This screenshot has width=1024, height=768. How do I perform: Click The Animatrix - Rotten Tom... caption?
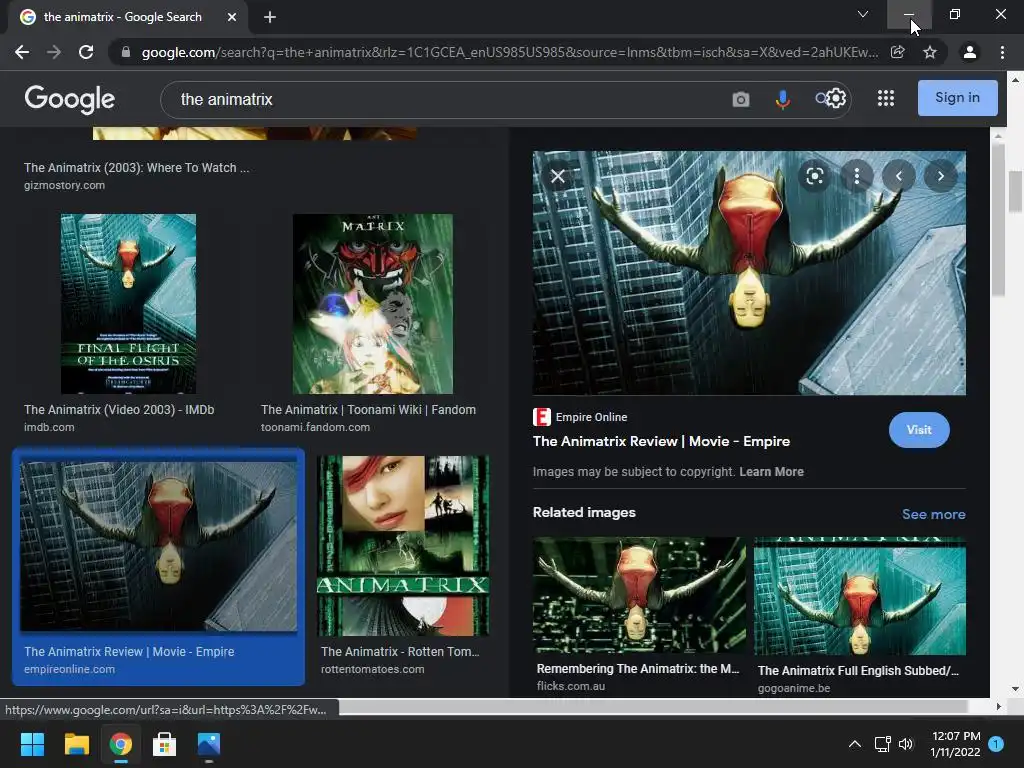[400, 652]
